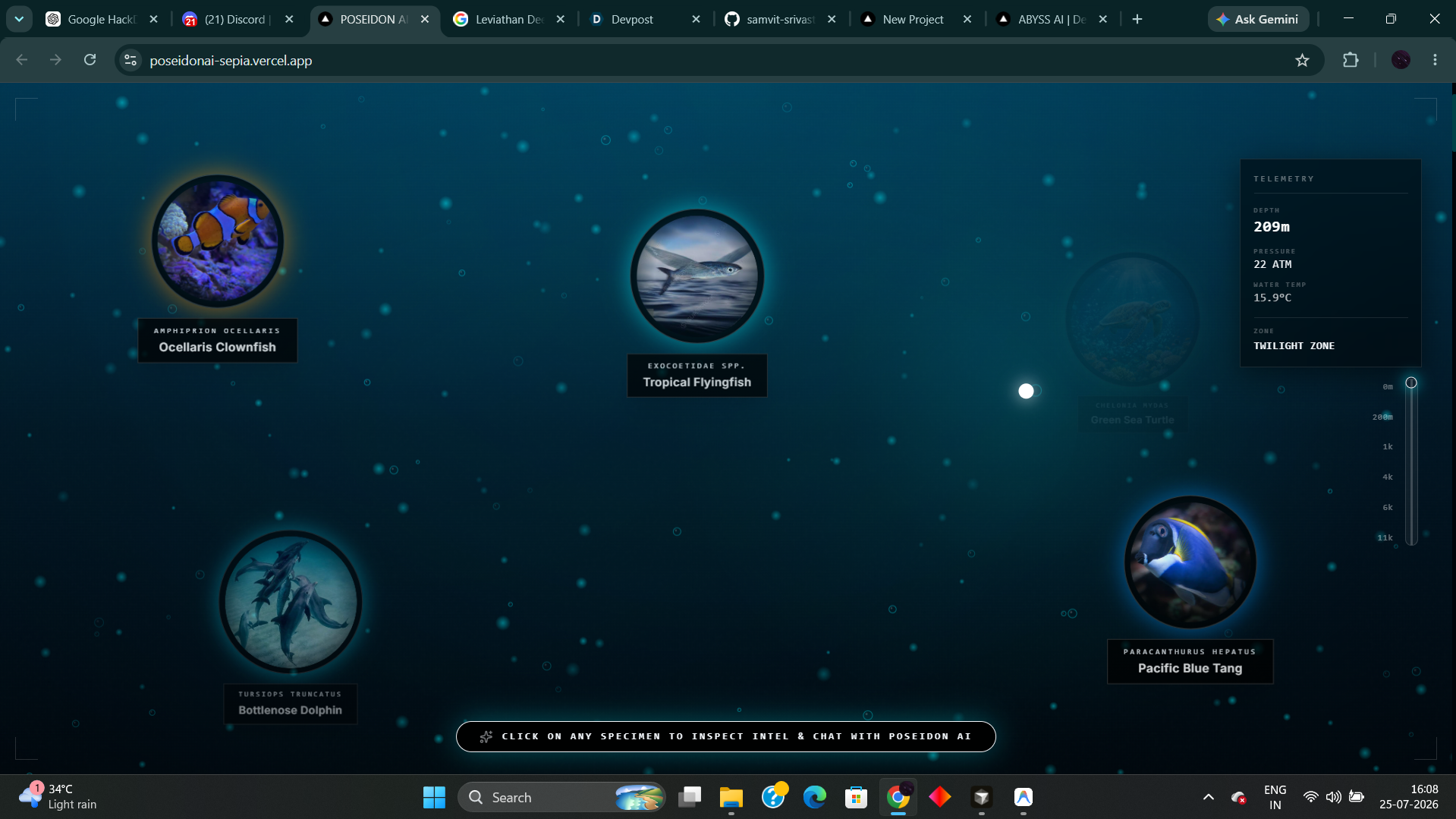Open Chrome three-dot menu
Viewport: 1456px width, 819px height.
click(x=1435, y=60)
